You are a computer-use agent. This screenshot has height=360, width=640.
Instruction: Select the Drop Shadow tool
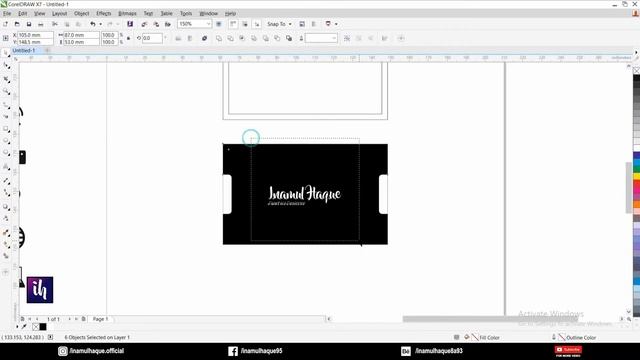click(x=6, y=207)
